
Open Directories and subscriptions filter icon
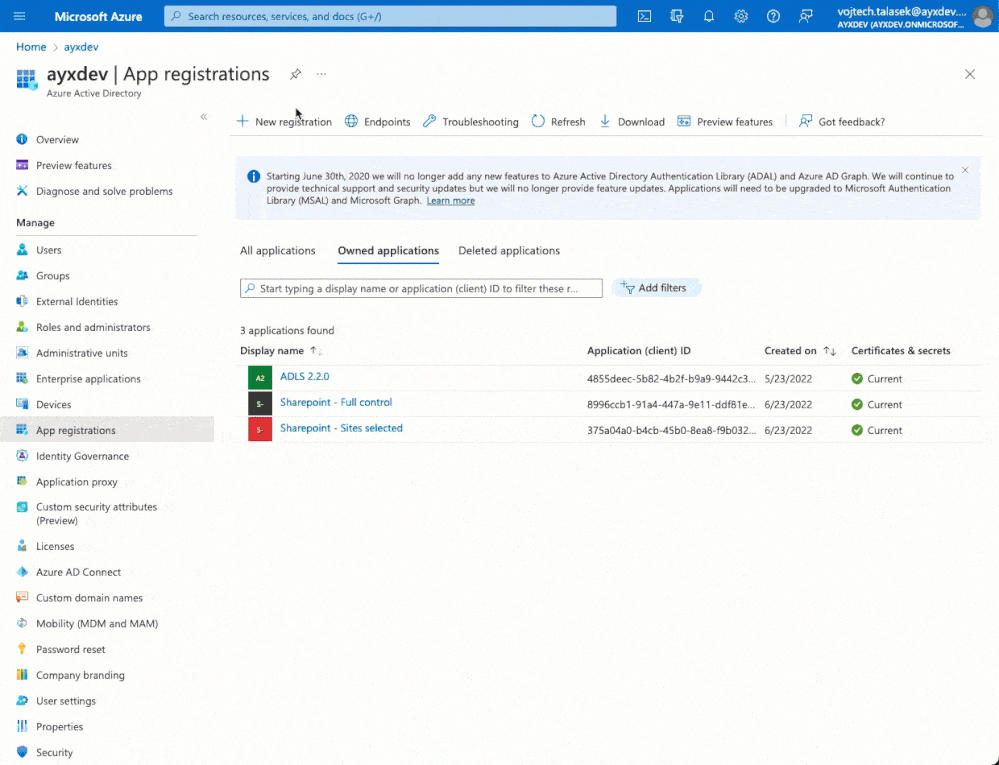click(677, 17)
